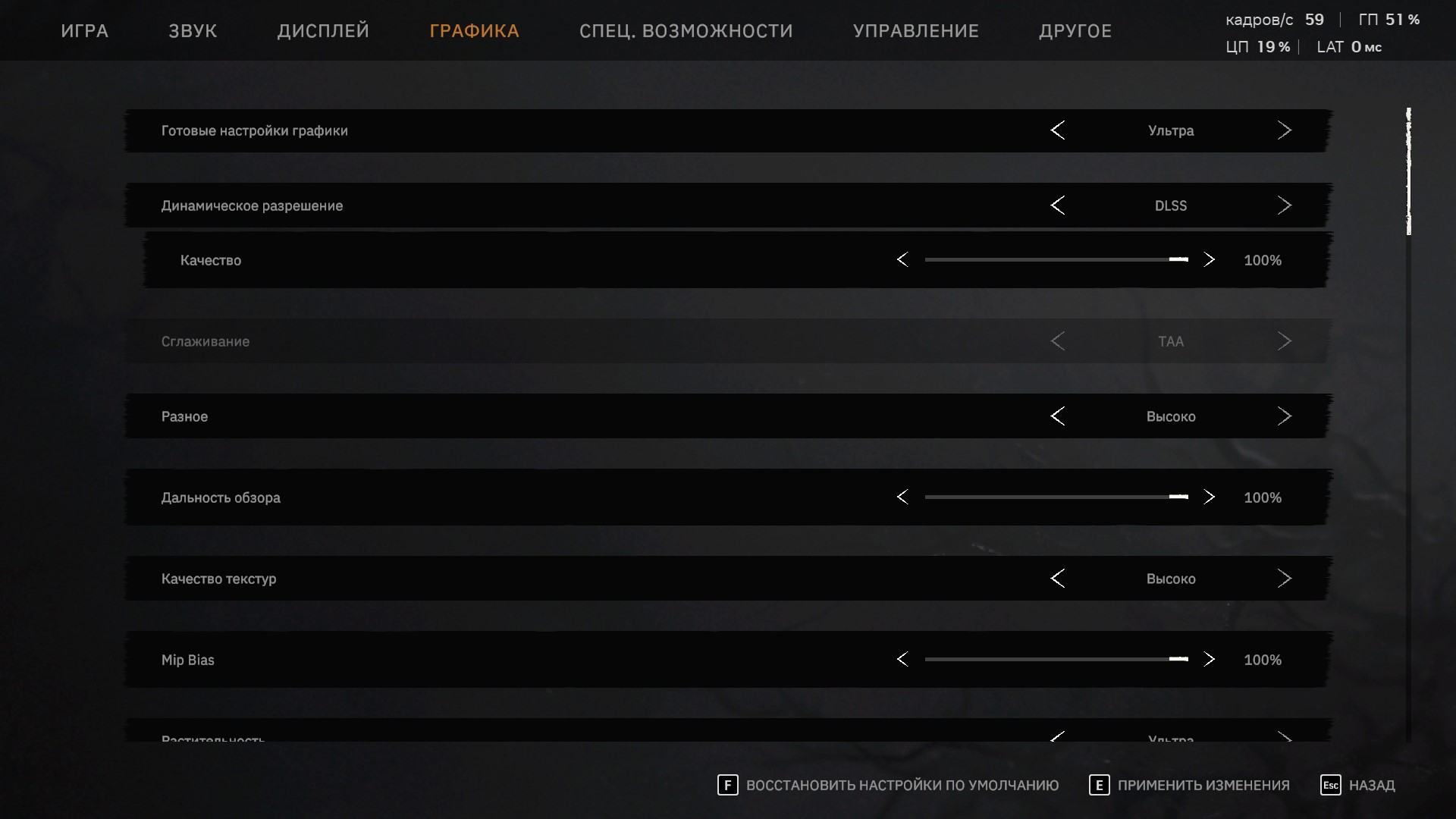Open СПЕЦ. ВОЗМОЖНОСТИ tab
This screenshot has height=819, width=1456.
(686, 31)
